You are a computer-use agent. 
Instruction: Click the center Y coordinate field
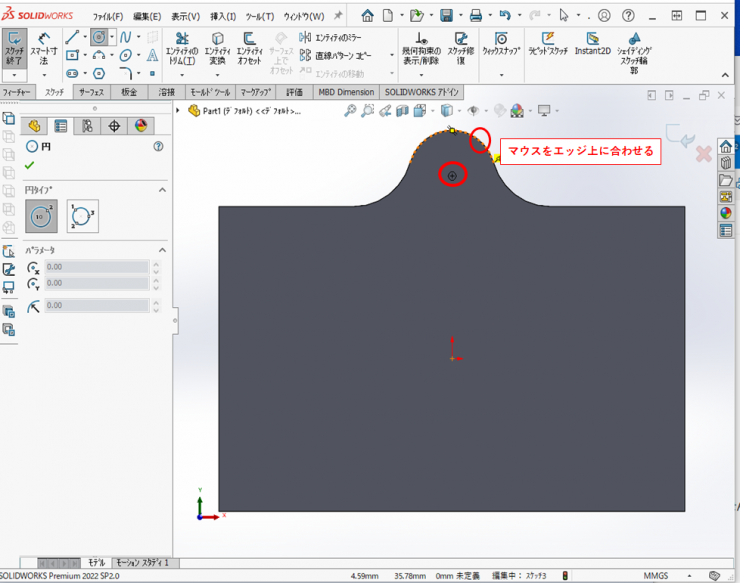click(97, 283)
